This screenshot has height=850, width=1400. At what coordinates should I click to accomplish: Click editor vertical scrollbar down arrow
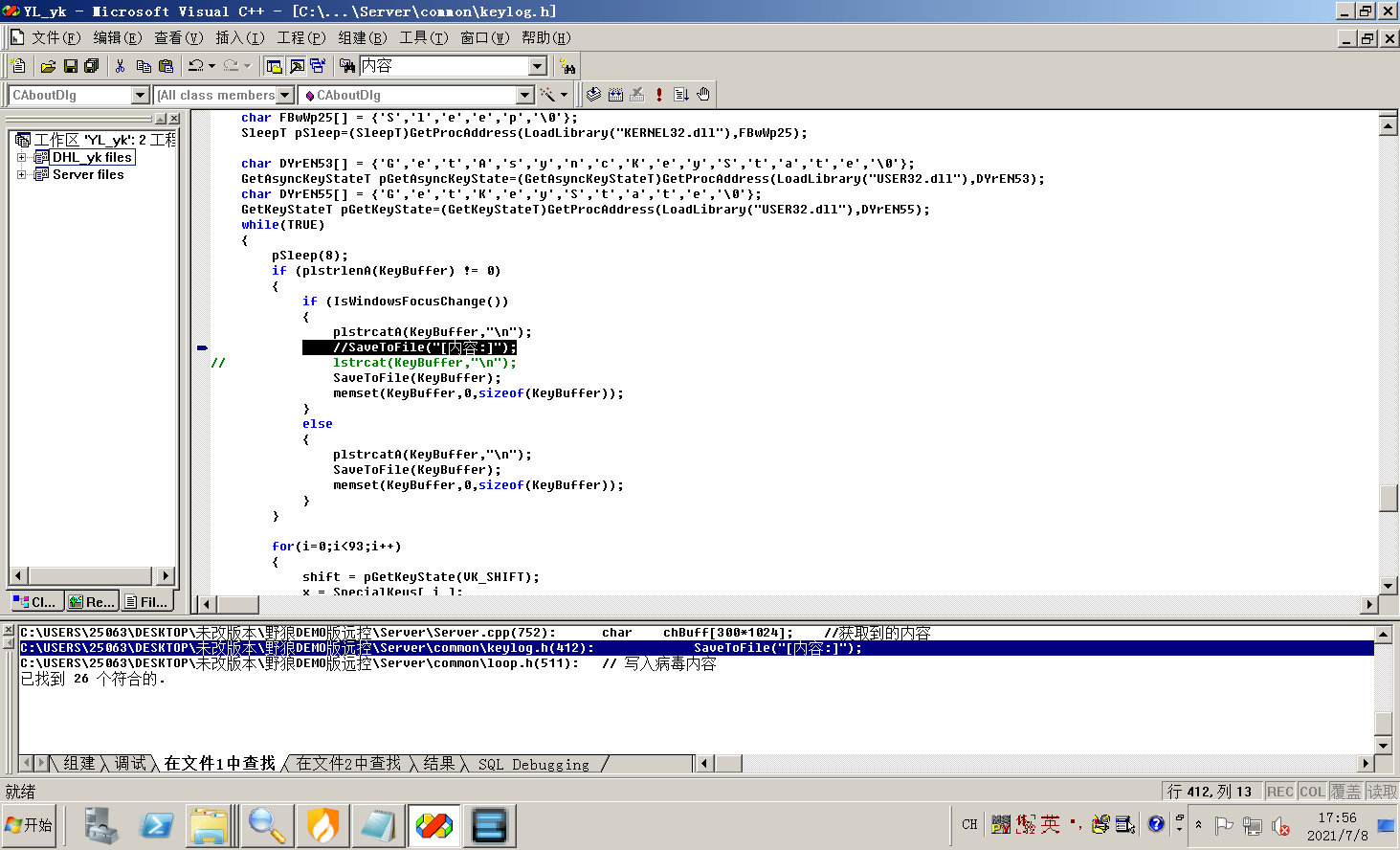pos(1389,585)
